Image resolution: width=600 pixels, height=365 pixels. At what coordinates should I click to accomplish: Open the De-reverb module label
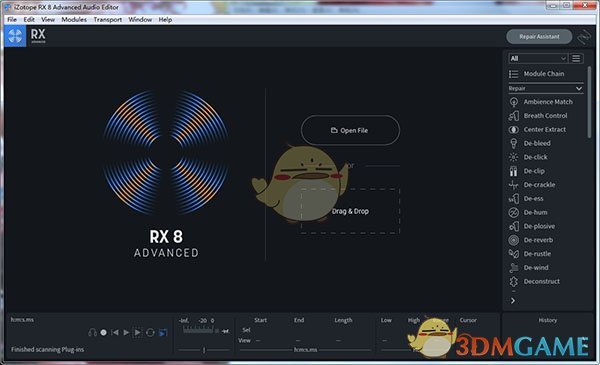pyautogui.click(x=538, y=240)
